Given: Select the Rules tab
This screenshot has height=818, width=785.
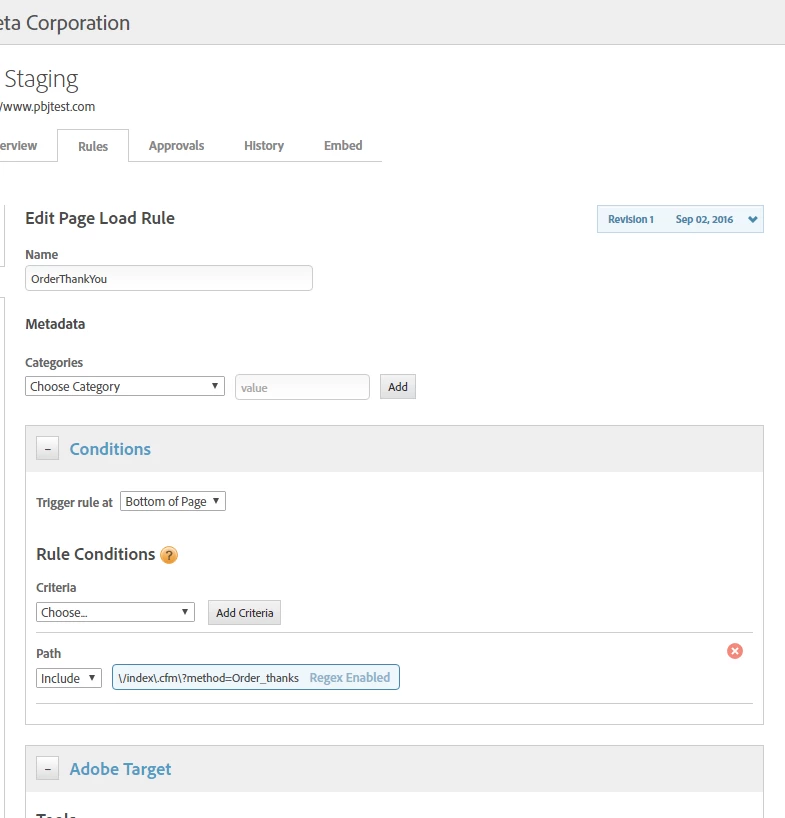Looking at the screenshot, I should 93,146.
